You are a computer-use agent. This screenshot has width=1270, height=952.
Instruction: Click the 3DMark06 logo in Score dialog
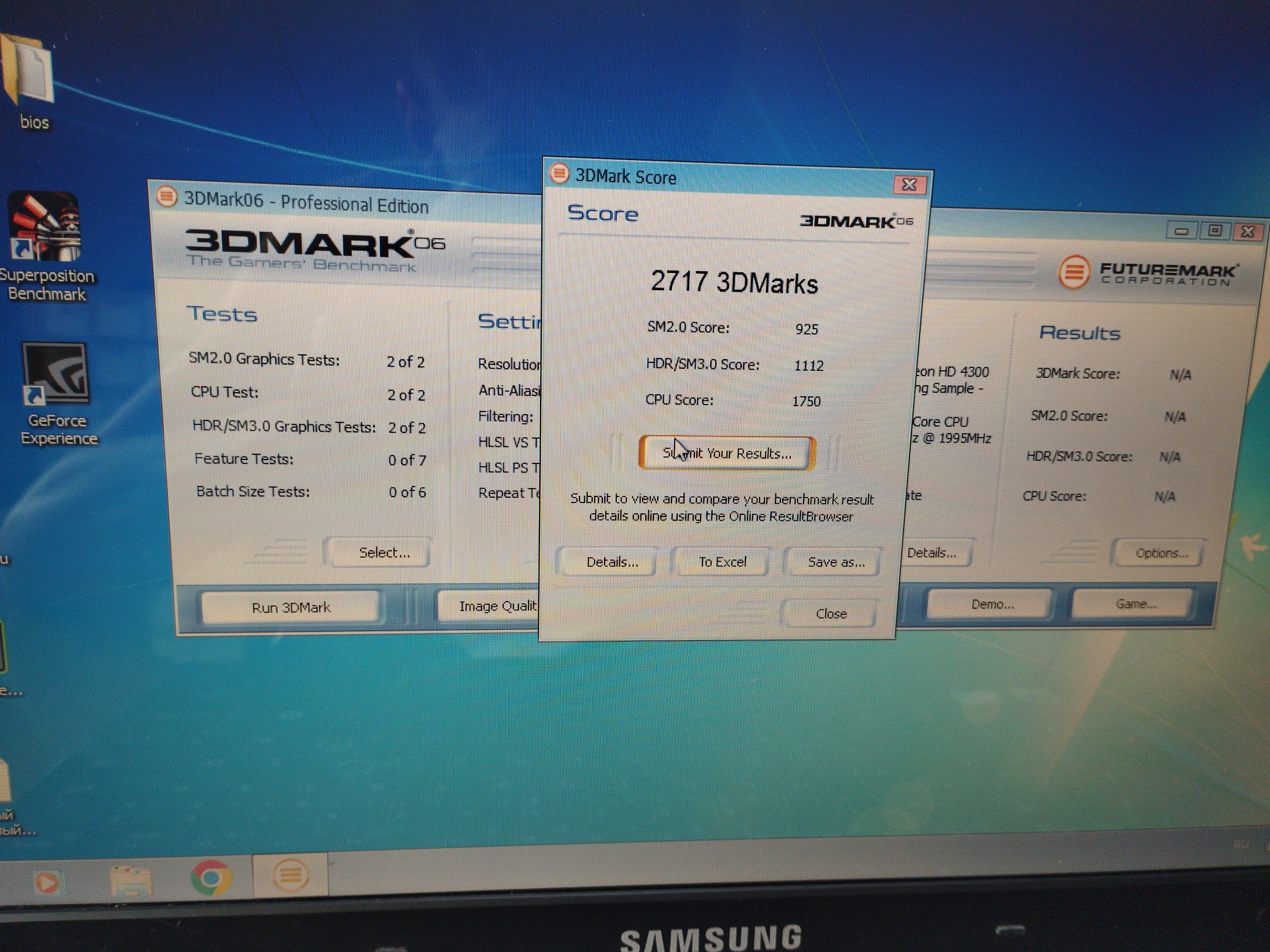tap(856, 221)
